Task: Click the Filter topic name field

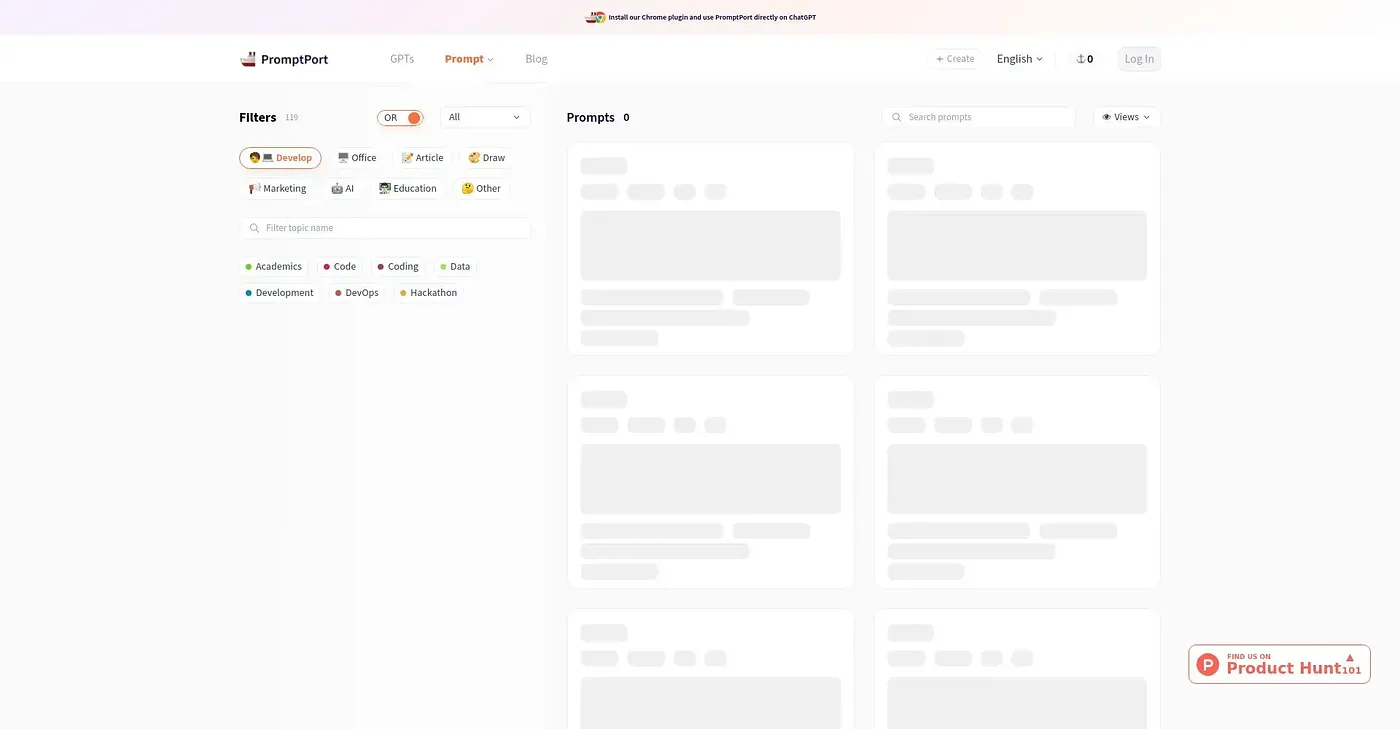Action: 385,228
